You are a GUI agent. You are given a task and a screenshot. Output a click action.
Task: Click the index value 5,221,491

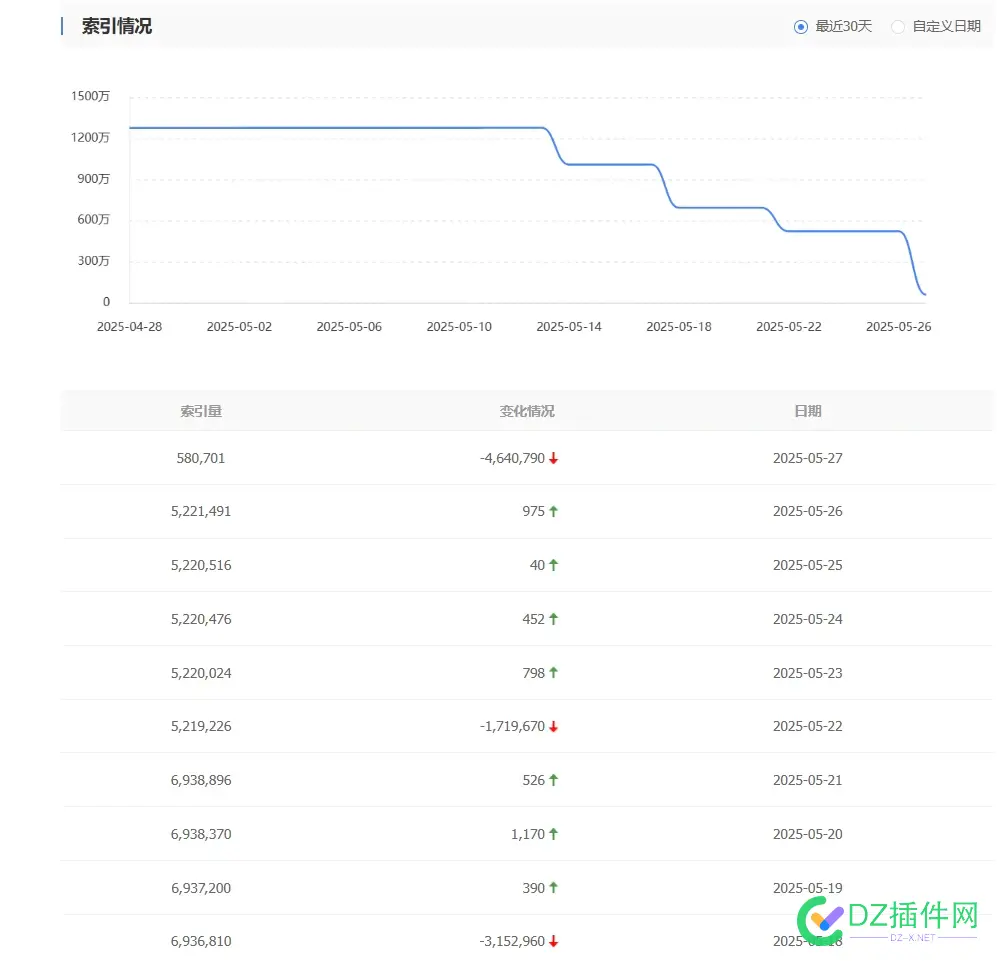[201, 511]
